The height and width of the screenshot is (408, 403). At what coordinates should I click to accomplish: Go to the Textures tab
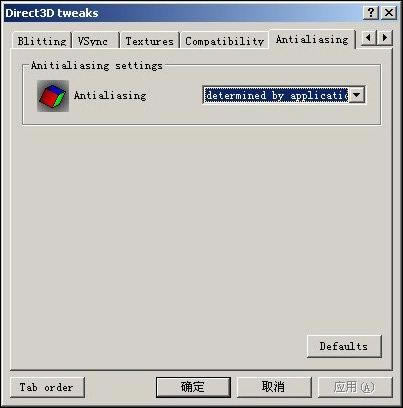150,41
